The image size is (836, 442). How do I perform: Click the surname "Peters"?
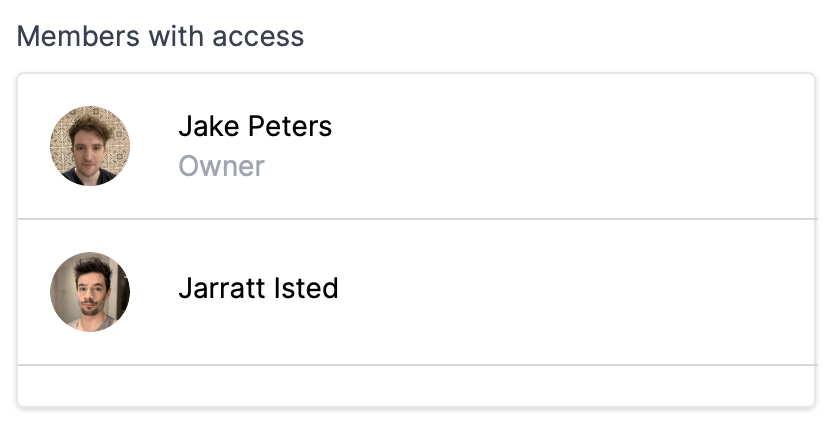coord(290,126)
